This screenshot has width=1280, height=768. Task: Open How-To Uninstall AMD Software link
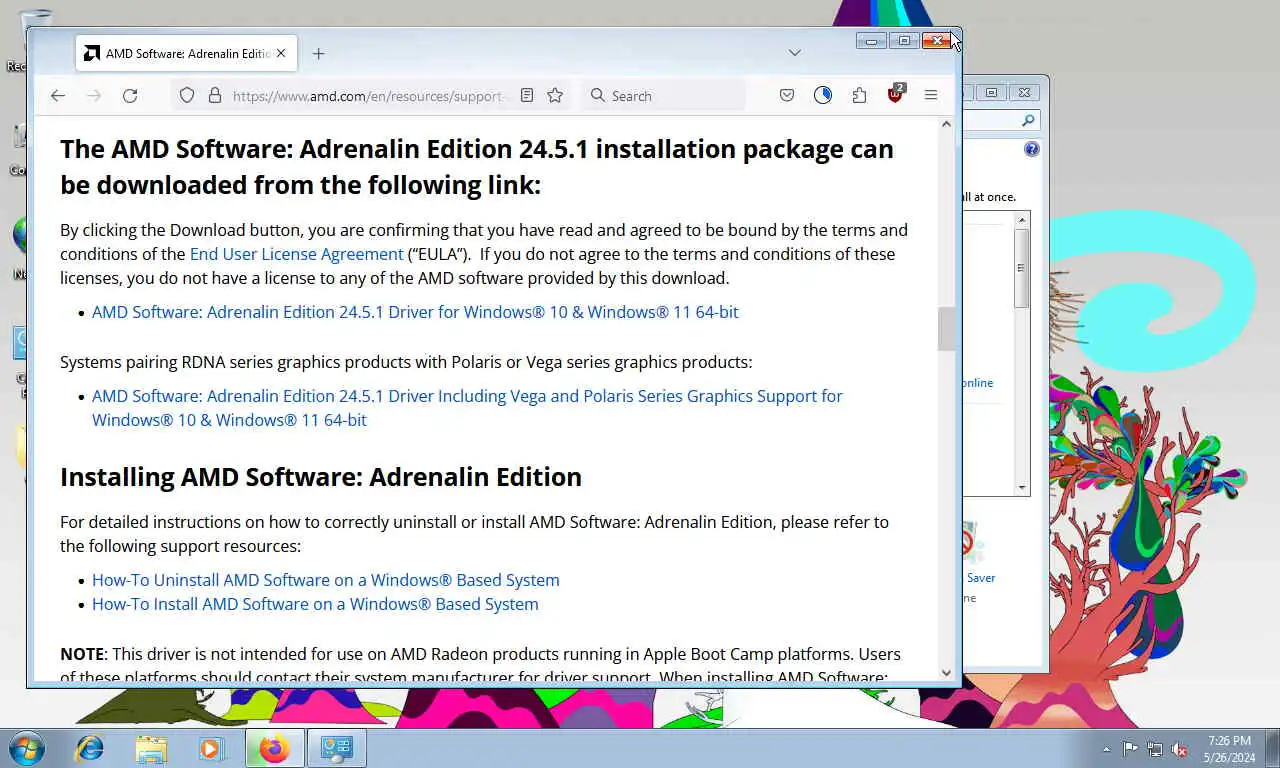(x=326, y=580)
